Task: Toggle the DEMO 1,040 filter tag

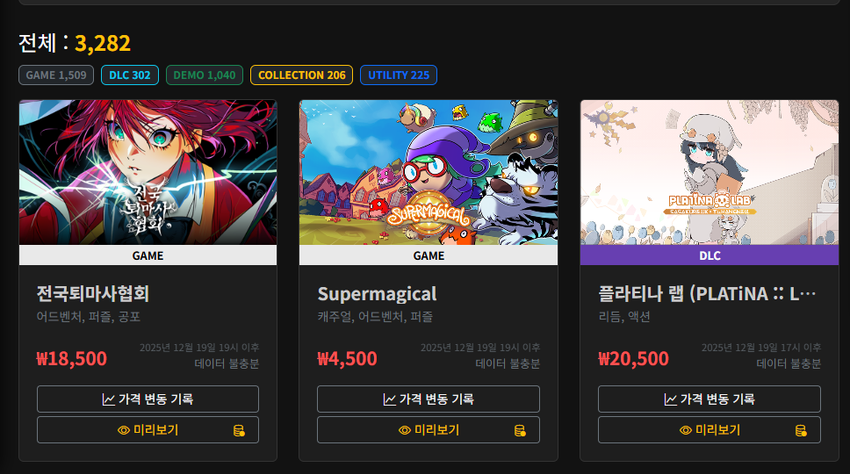Action: point(204,75)
